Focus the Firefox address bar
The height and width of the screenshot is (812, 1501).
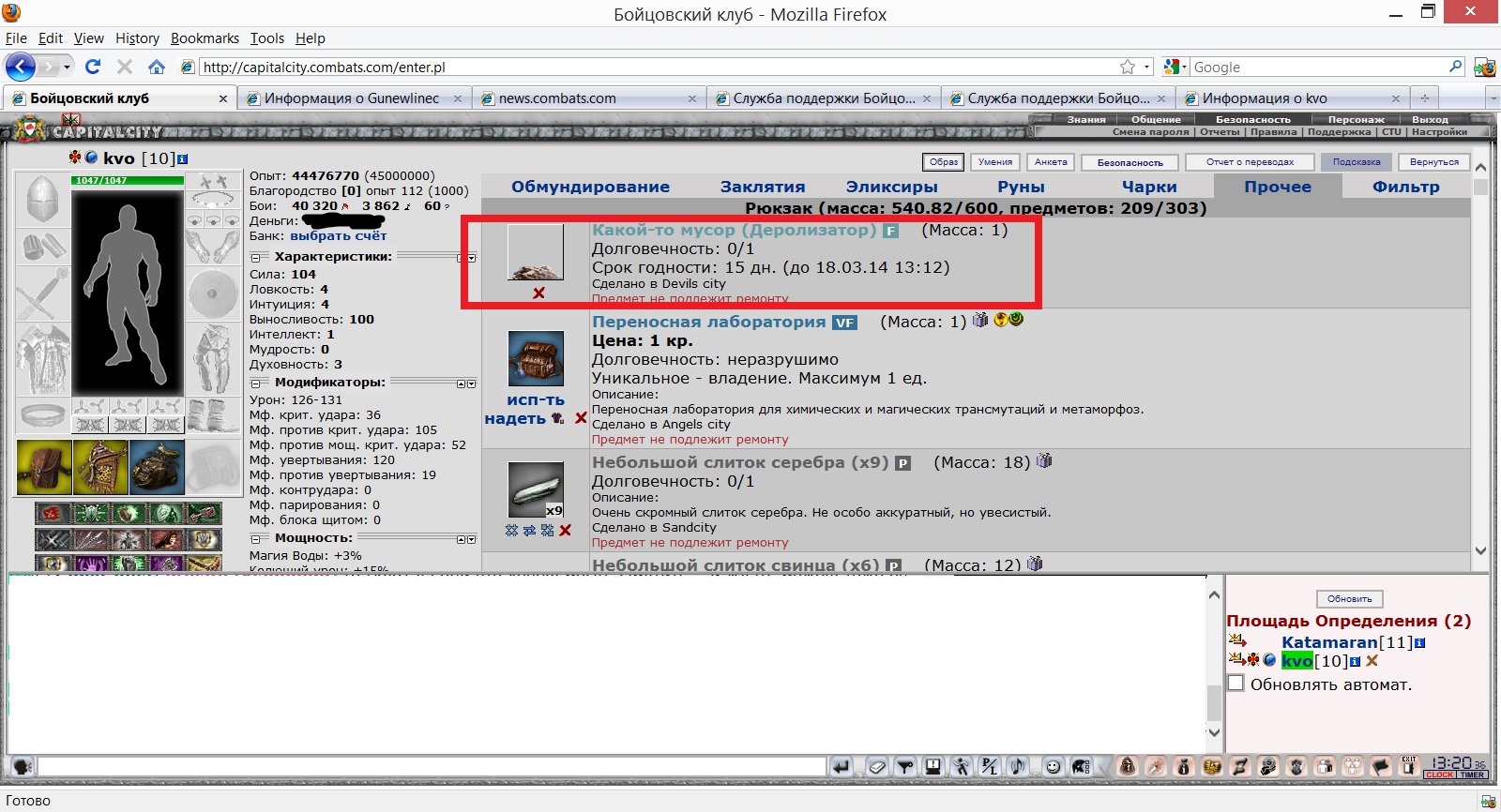tap(657, 67)
